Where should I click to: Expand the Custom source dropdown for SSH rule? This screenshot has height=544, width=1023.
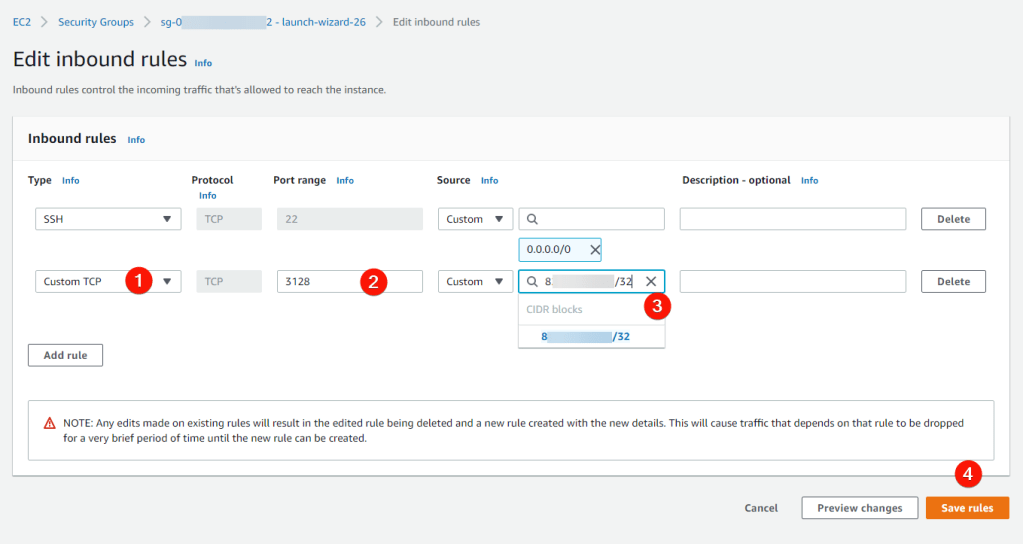pos(475,219)
